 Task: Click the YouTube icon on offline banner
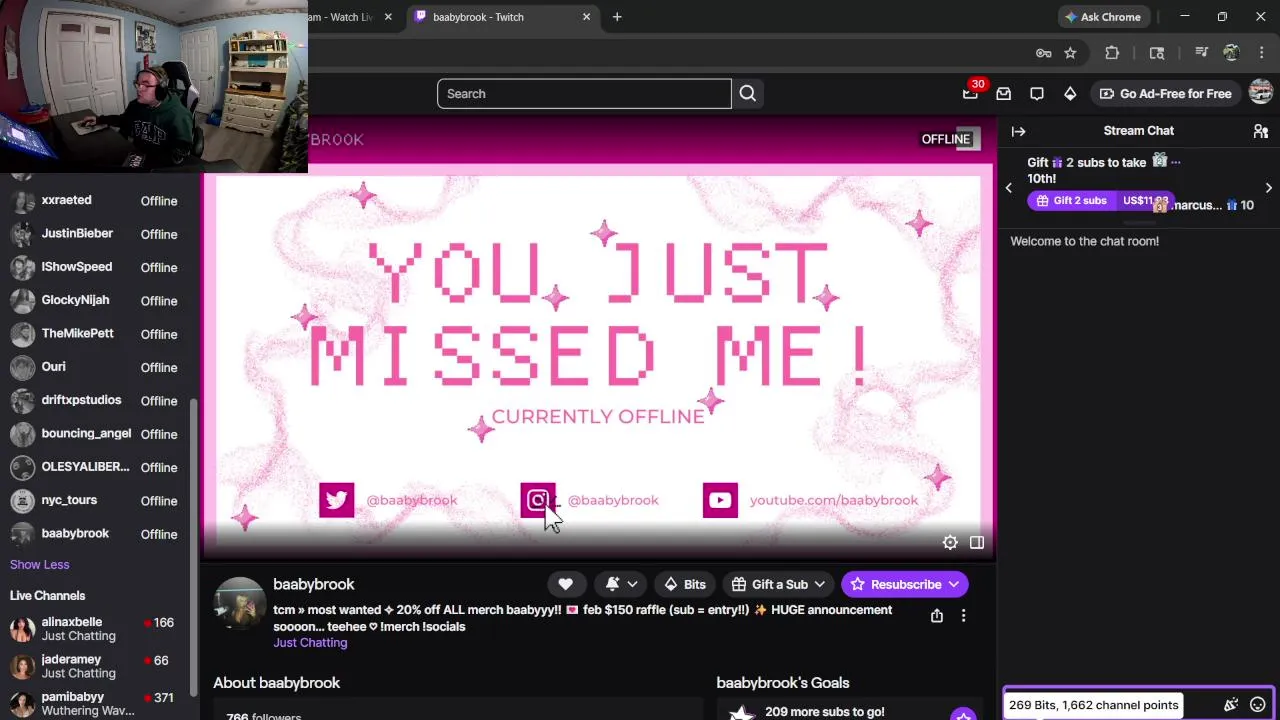(720, 500)
